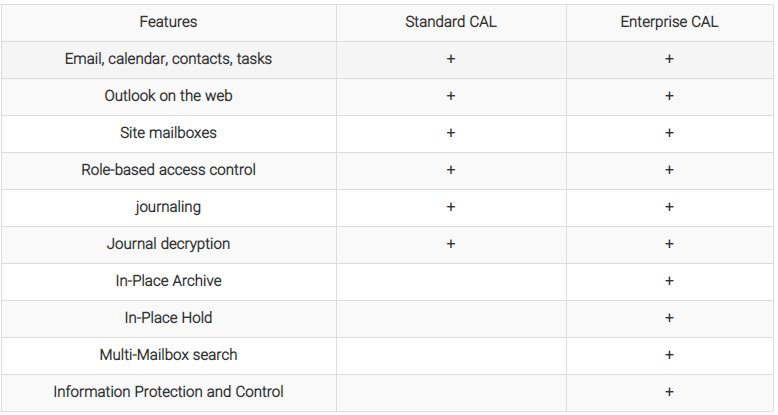The height and width of the screenshot is (415, 778).
Task: Click the Email, calendar, contacts, tasks row label
Action: [168, 59]
